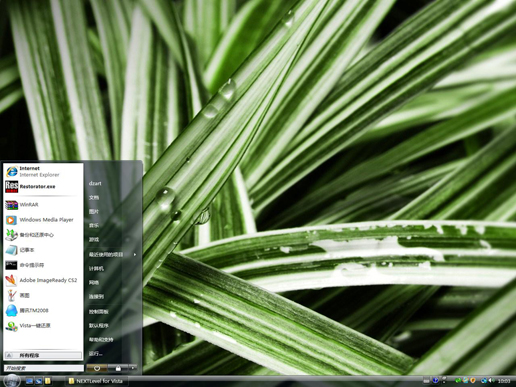Switch to the NEXTLevel for Vista taskbar window
Screen dimensions: 516x387
coord(96,381)
